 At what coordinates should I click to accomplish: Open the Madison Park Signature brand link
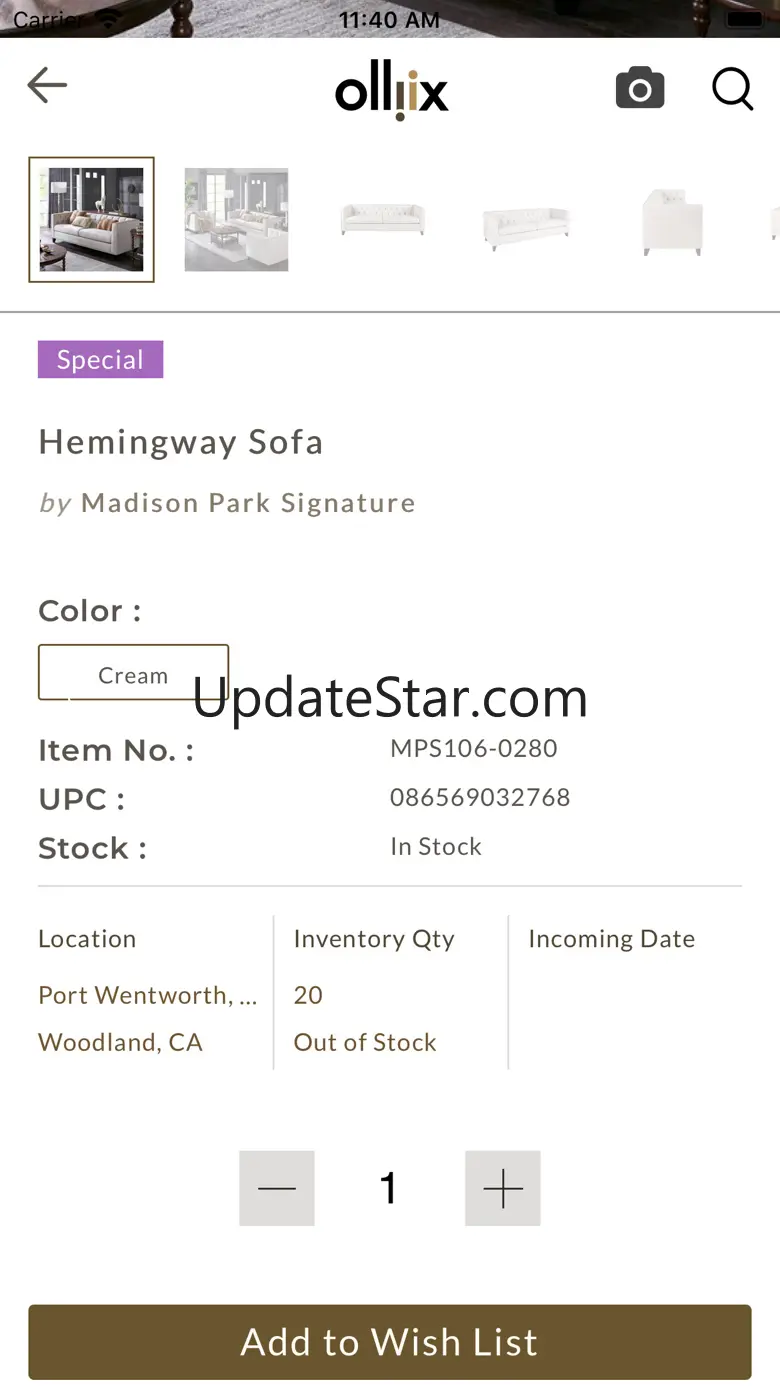pyautogui.click(x=247, y=502)
